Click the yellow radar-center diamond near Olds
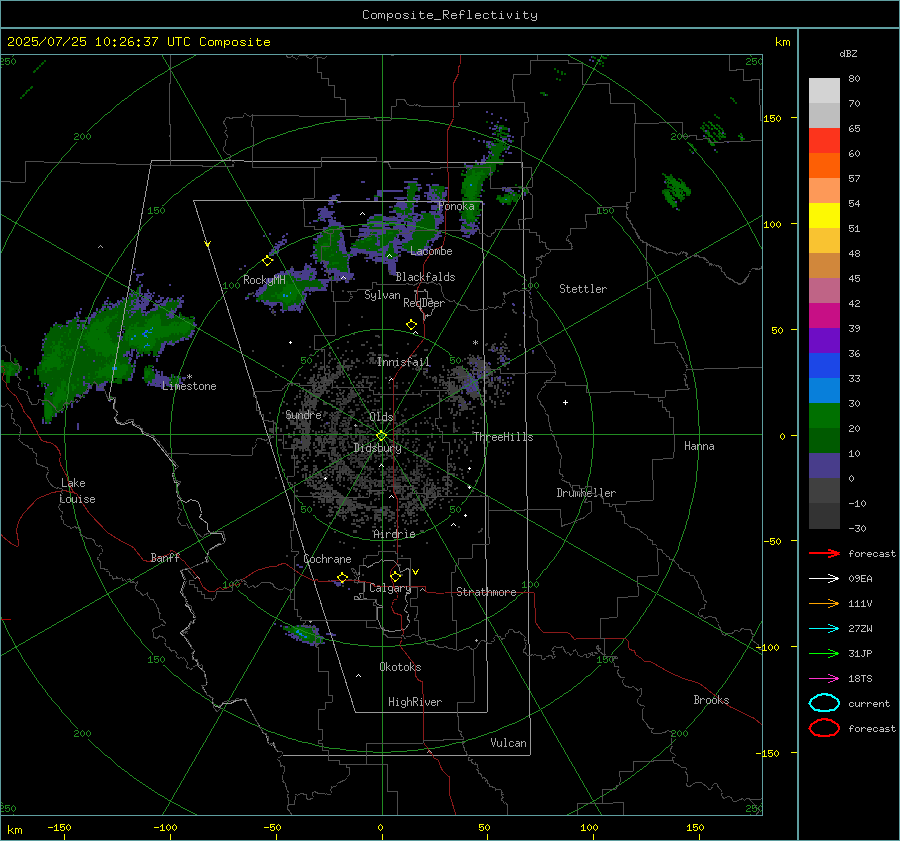Screen dimensions: 900x841 pos(382,436)
